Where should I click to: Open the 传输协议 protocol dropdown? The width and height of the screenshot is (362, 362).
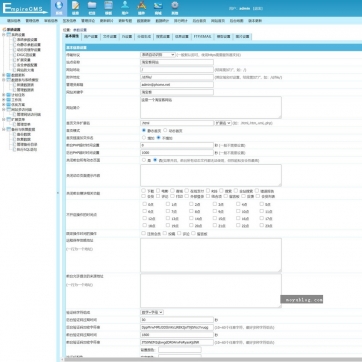tap(158, 54)
